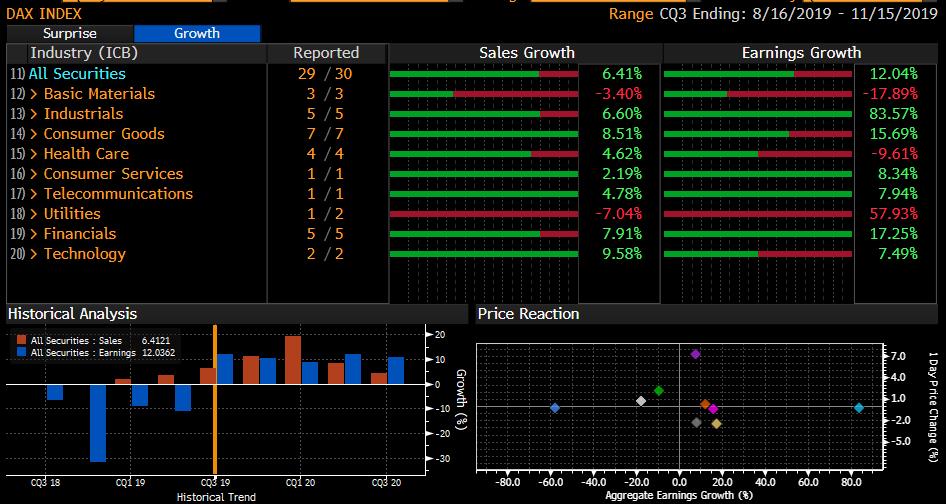Click the white diamond in Price Reaction chart
The width and height of the screenshot is (946, 504).
641,401
